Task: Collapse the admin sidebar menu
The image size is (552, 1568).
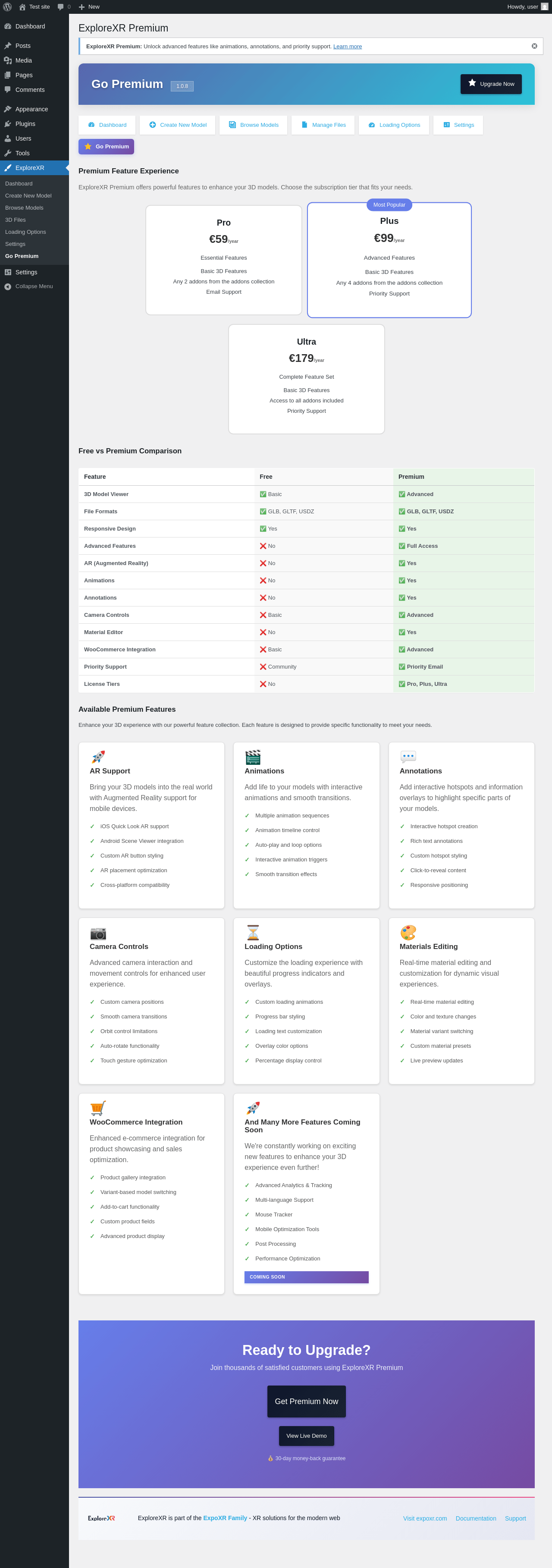Action: [34, 286]
